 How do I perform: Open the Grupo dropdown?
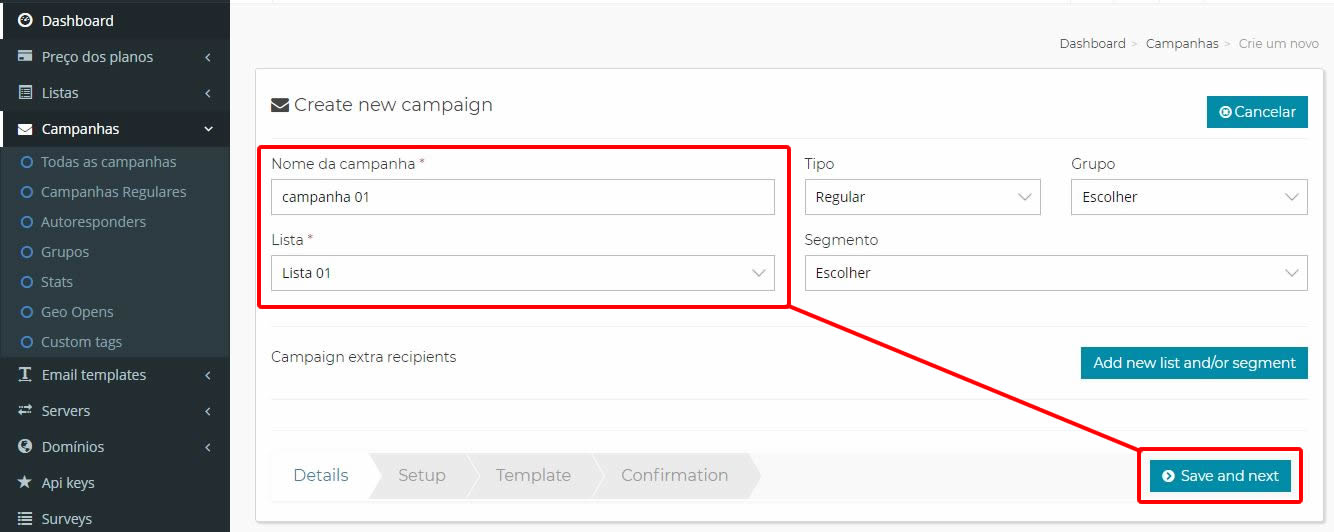[x=1189, y=197]
